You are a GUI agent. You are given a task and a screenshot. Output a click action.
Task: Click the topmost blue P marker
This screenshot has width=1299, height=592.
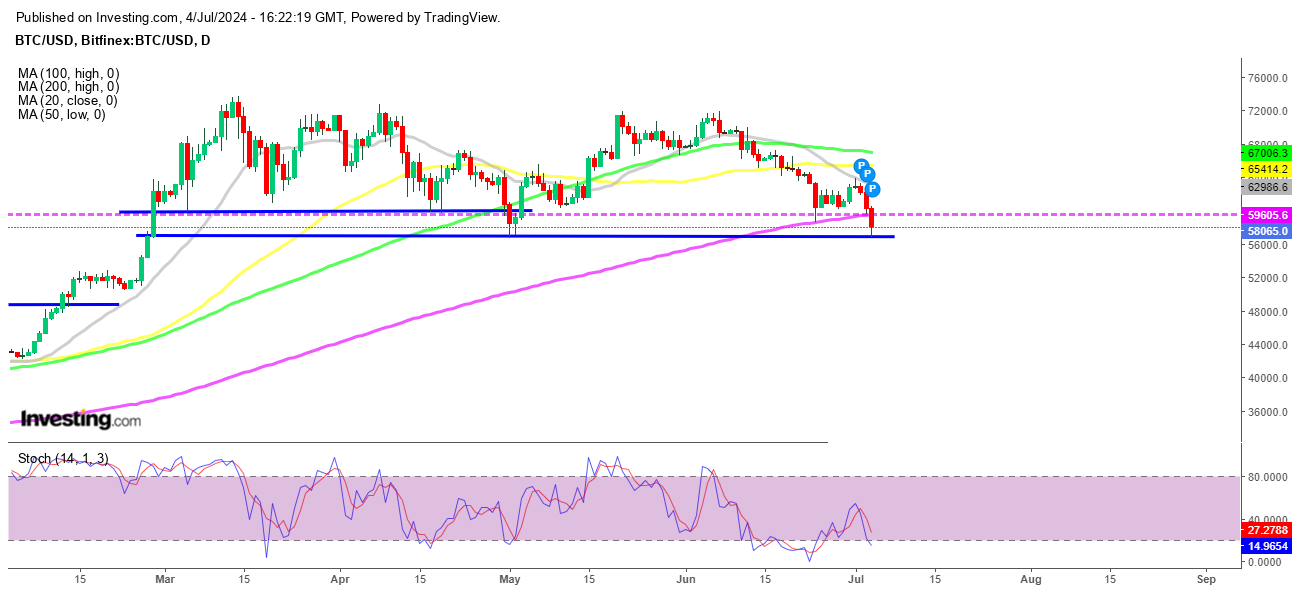(x=860, y=166)
